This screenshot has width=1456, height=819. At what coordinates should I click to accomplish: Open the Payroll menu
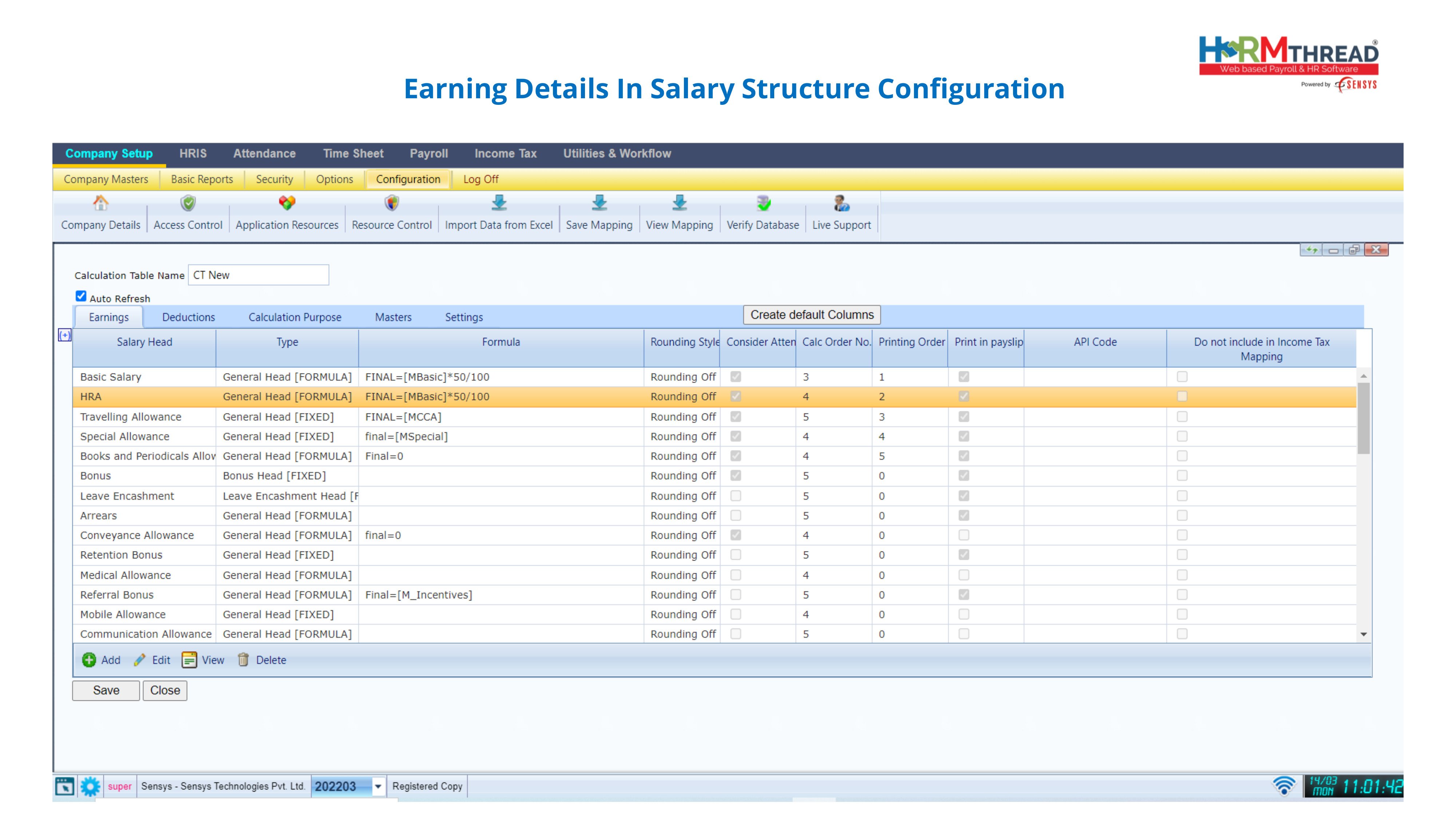pos(428,154)
